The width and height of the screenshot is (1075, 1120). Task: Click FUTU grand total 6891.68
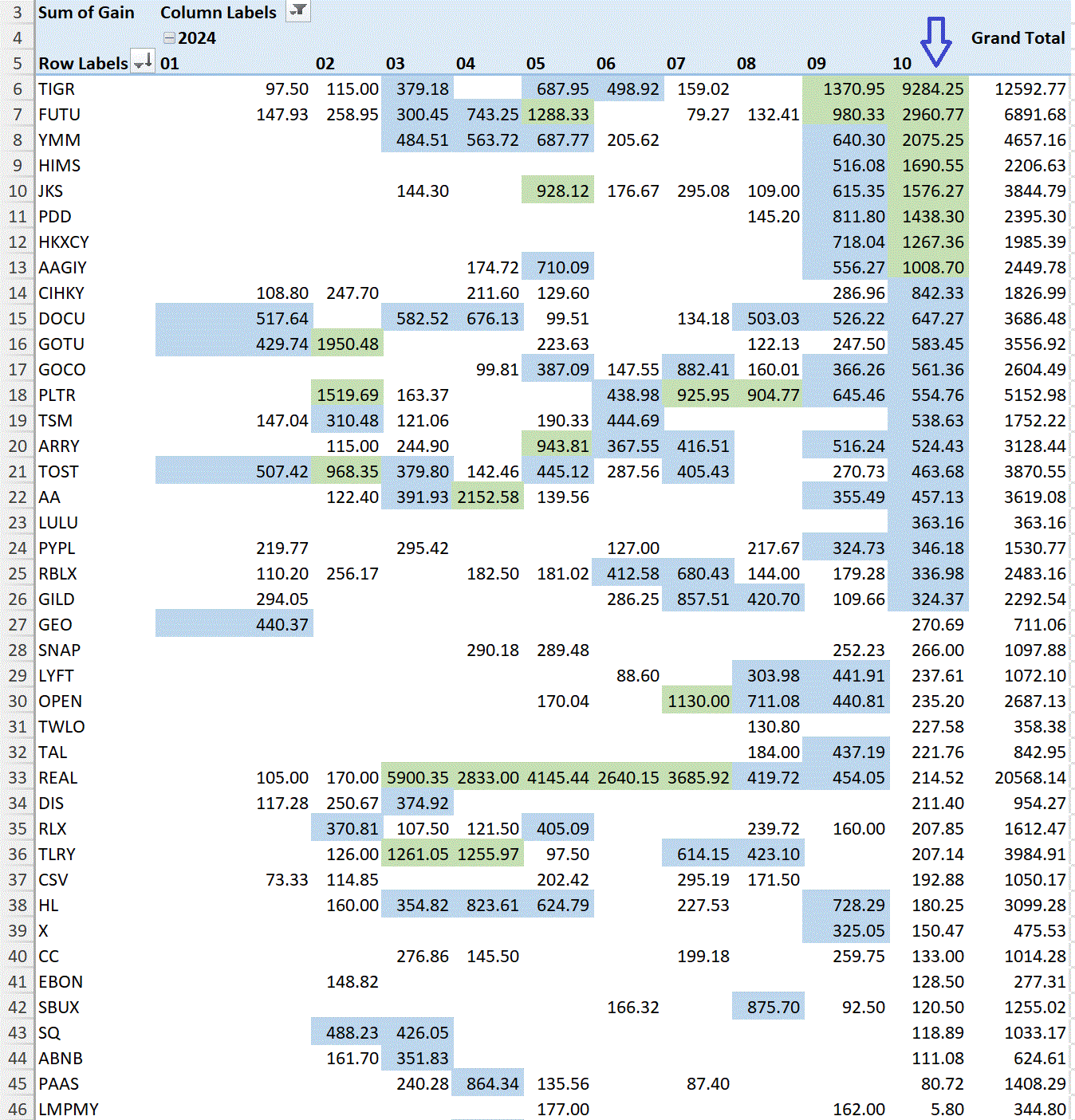click(x=1035, y=115)
